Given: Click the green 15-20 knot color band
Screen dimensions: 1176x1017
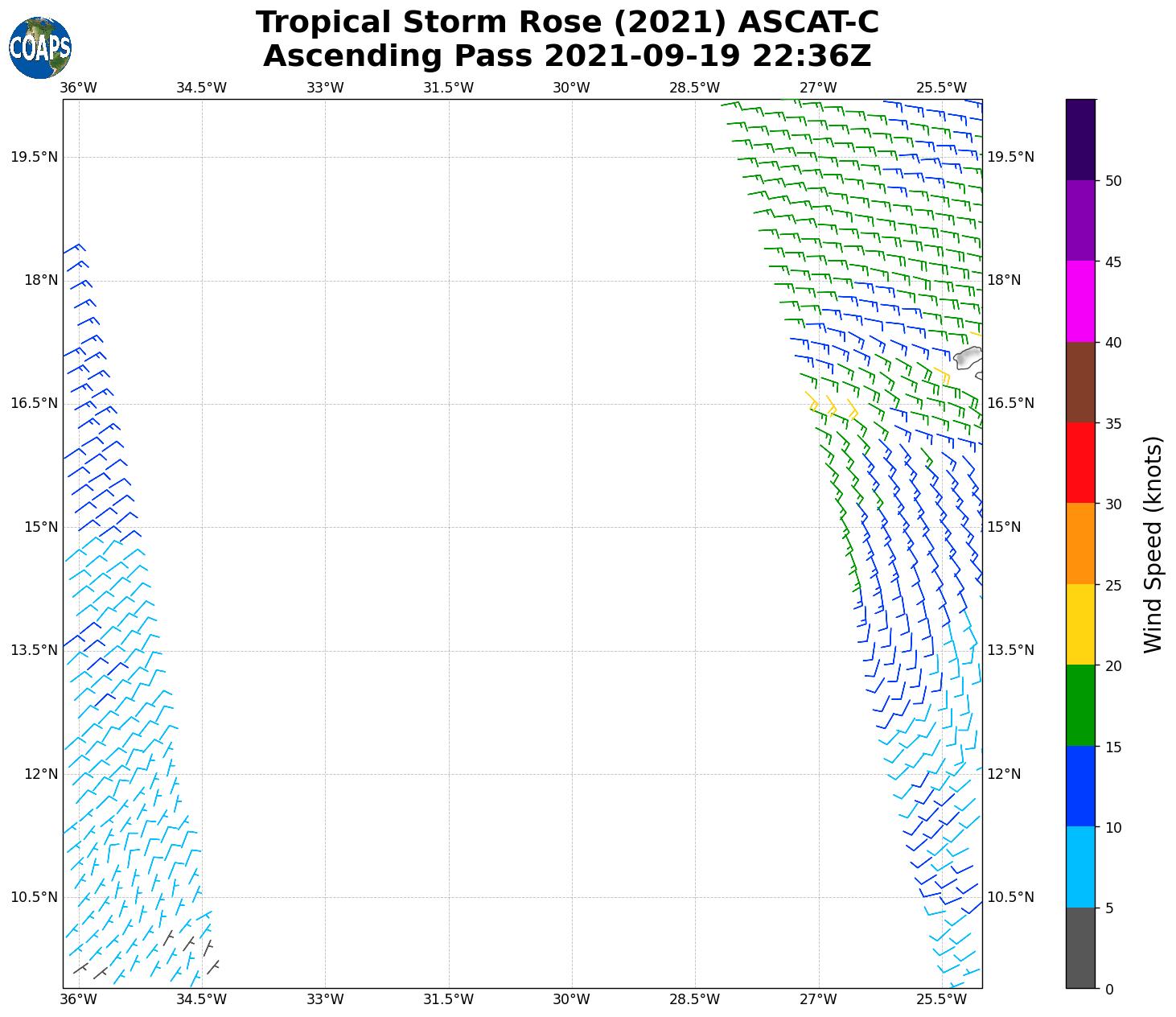Looking at the screenshot, I should (x=1079, y=705).
